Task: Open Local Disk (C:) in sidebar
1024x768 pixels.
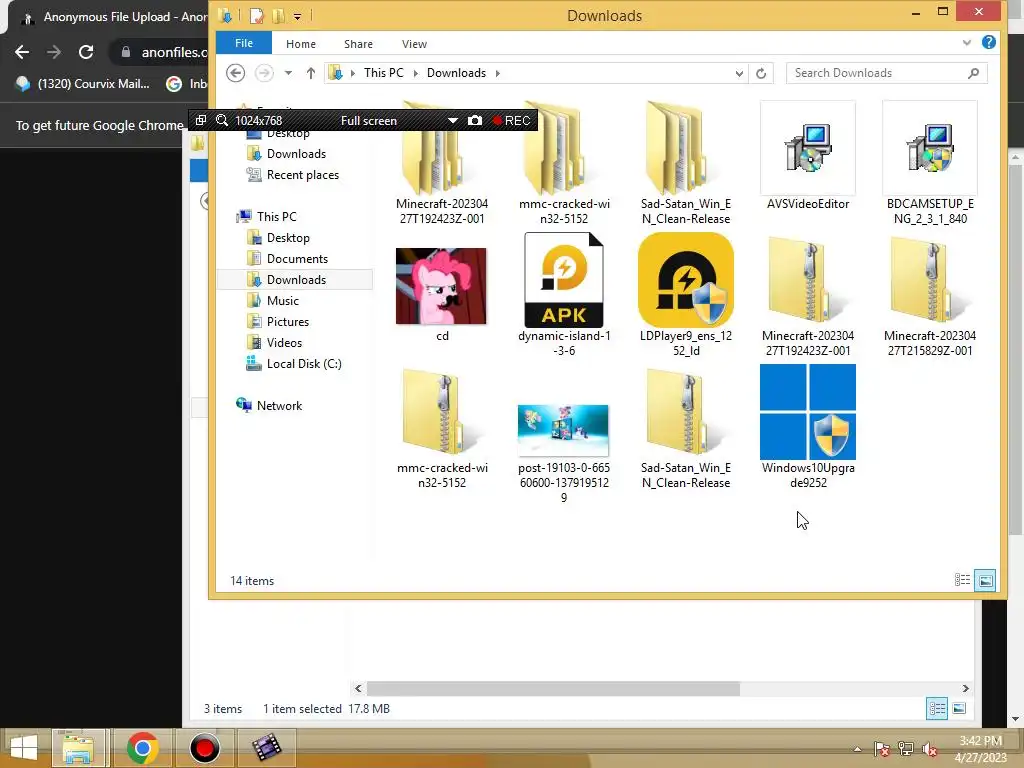Action: [303, 364]
